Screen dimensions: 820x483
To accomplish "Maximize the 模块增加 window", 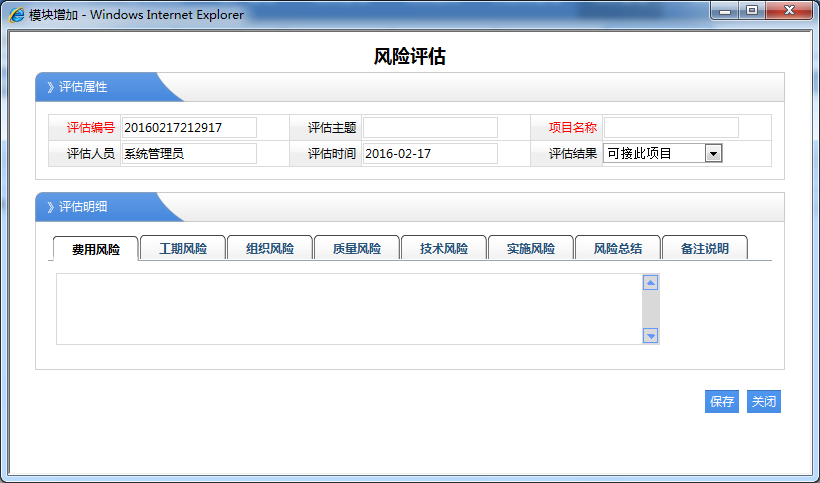I will tap(751, 10).
